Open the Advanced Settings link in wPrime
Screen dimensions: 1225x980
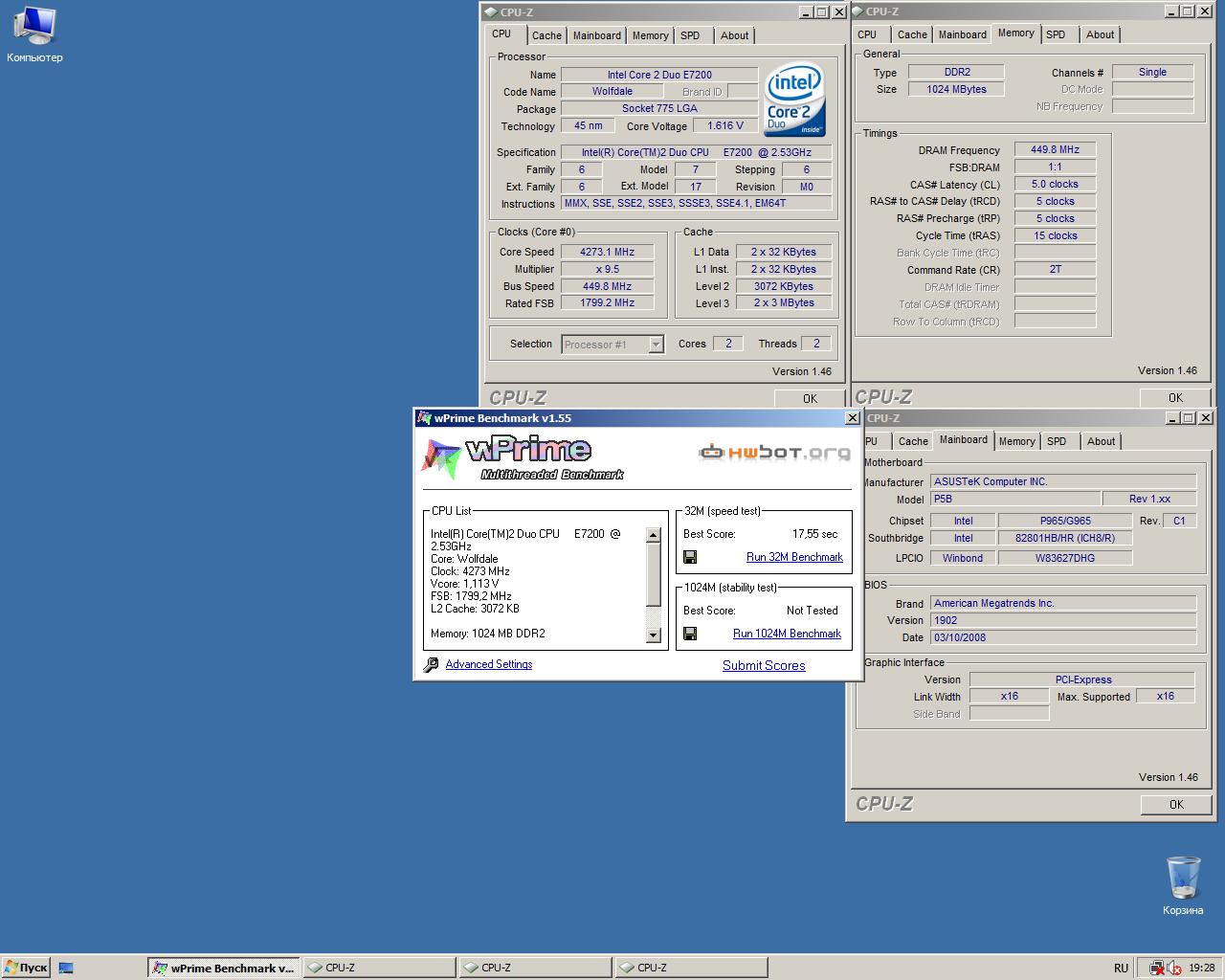489,664
